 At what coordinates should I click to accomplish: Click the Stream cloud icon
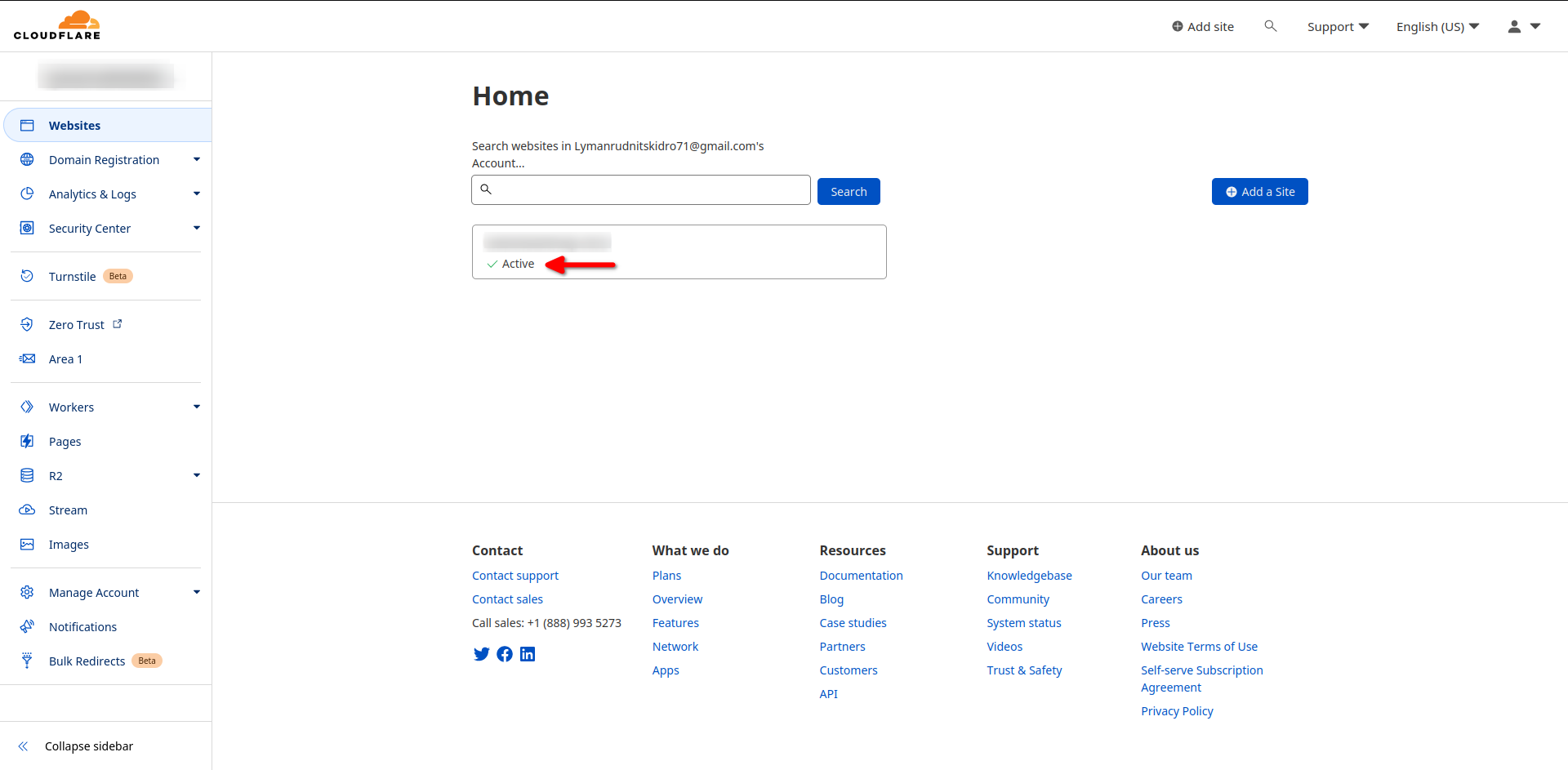point(27,510)
